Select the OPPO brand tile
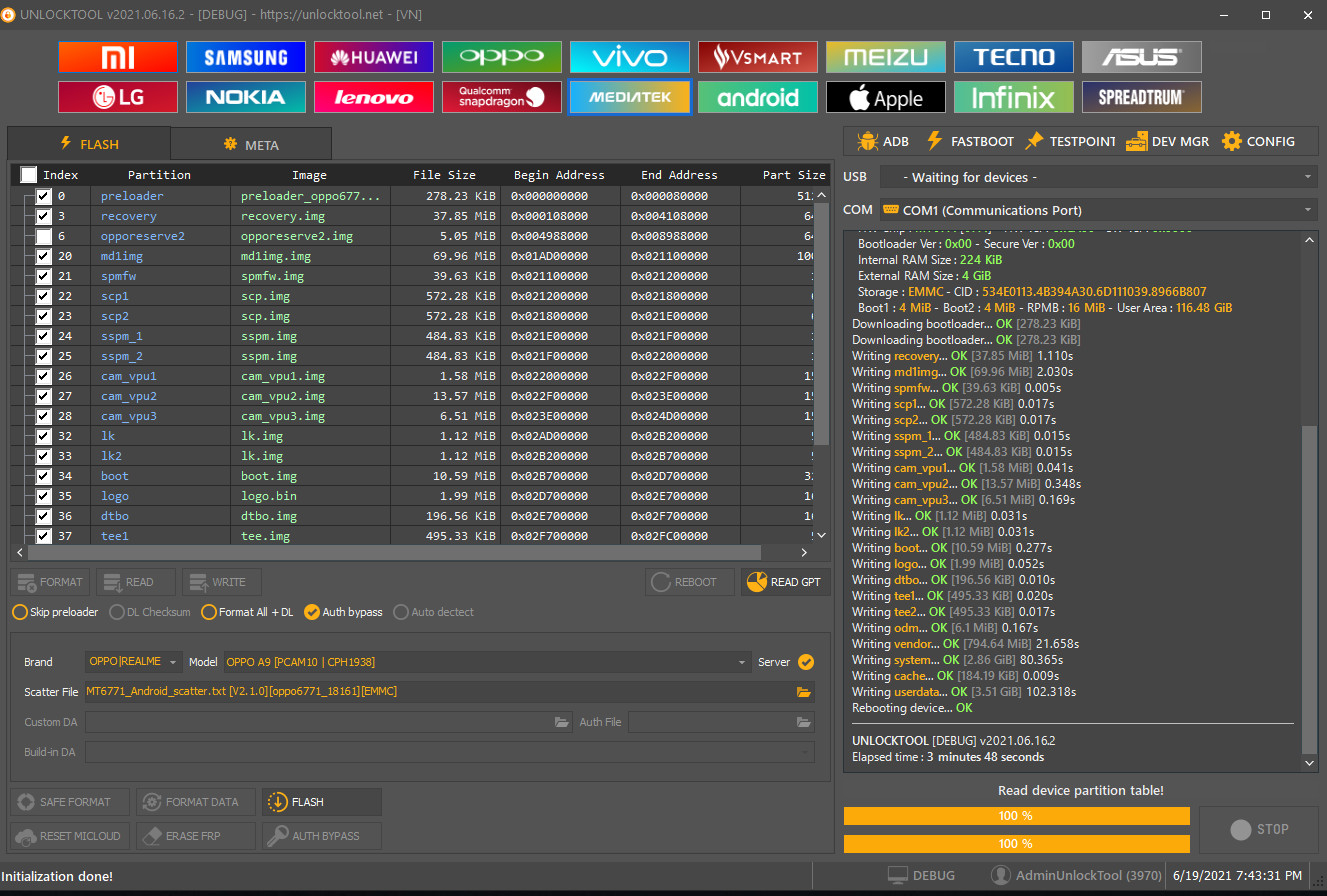 pos(502,57)
